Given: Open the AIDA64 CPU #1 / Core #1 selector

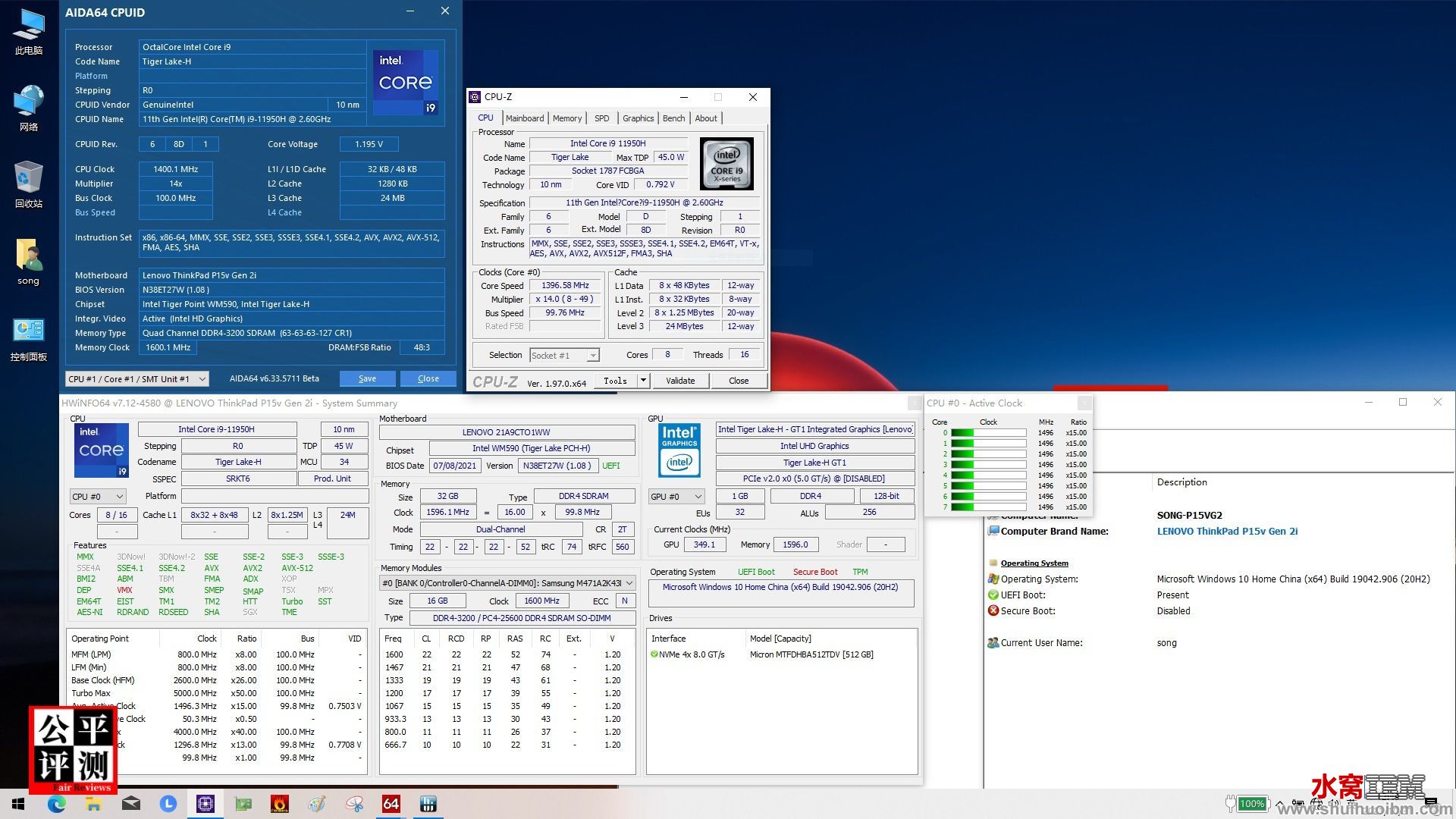Looking at the screenshot, I should pyautogui.click(x=137, y=378).
